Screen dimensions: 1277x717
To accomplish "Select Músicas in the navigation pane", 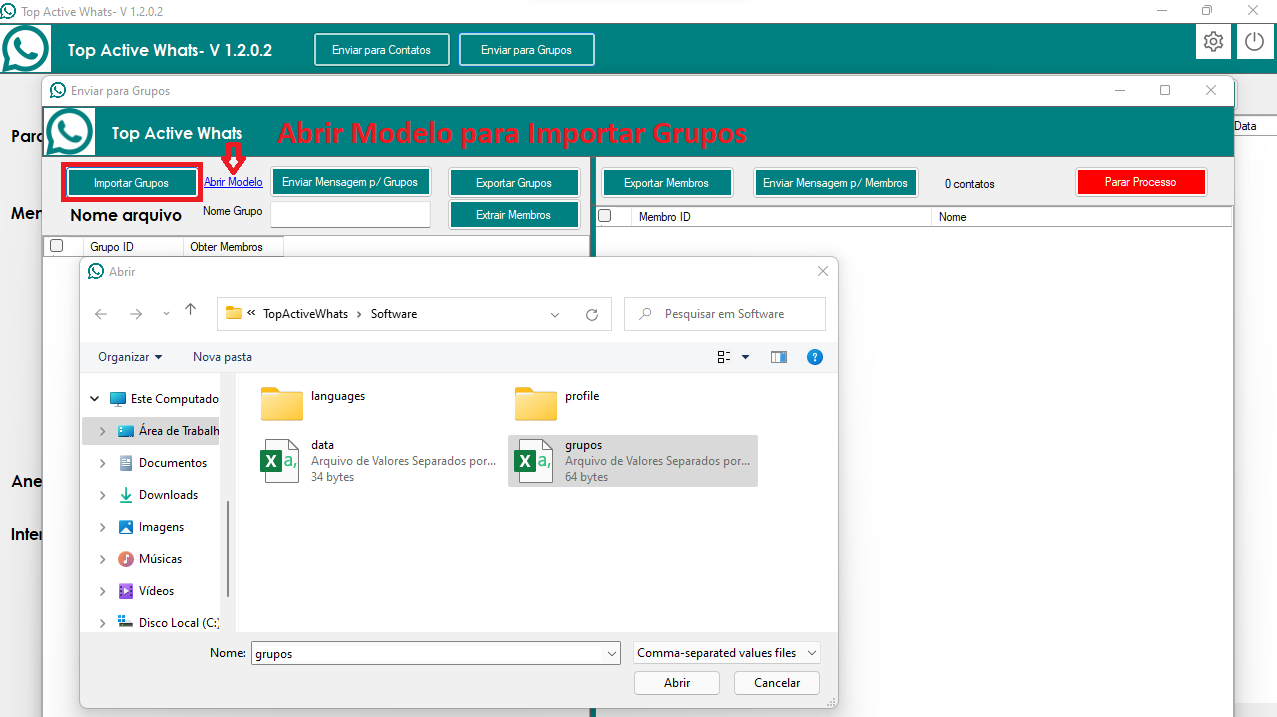I will [161, 559].
